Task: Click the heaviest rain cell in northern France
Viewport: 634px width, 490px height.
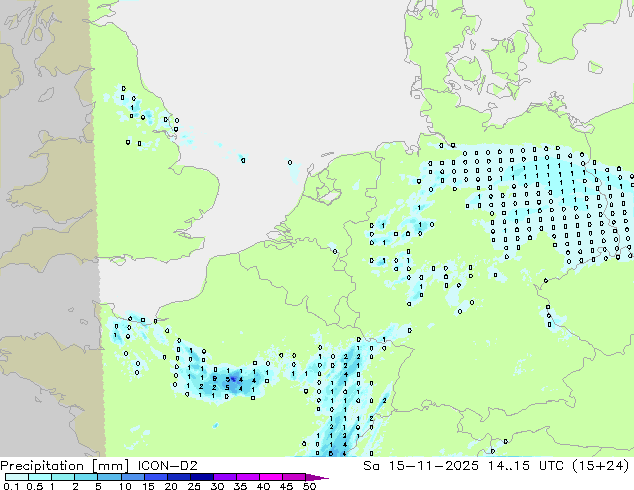Action: 231,379
